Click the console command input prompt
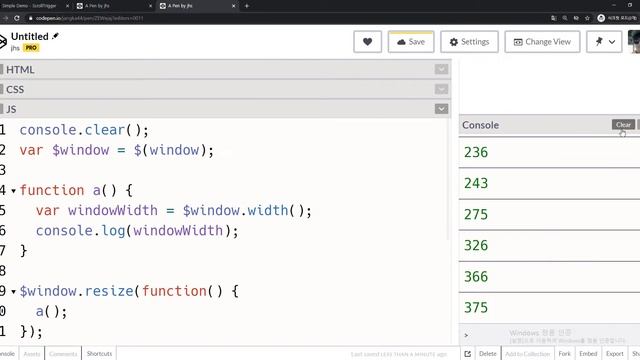The image size is (640, 360). click(549, 335)
